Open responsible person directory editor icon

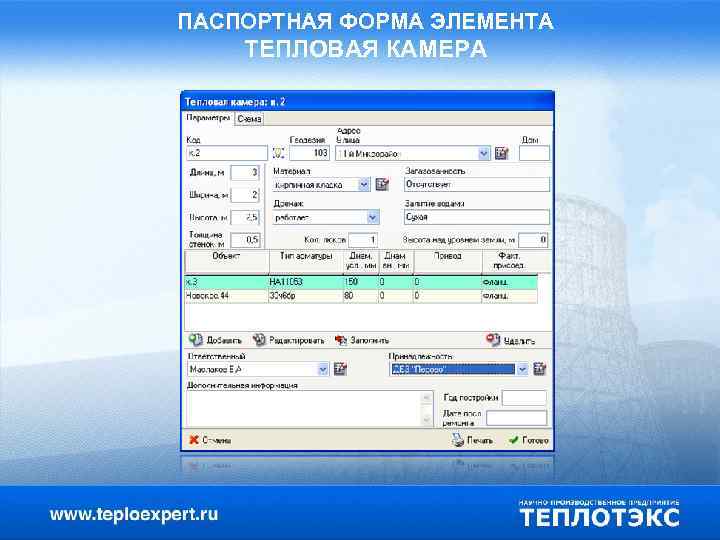tap(340, 369)
